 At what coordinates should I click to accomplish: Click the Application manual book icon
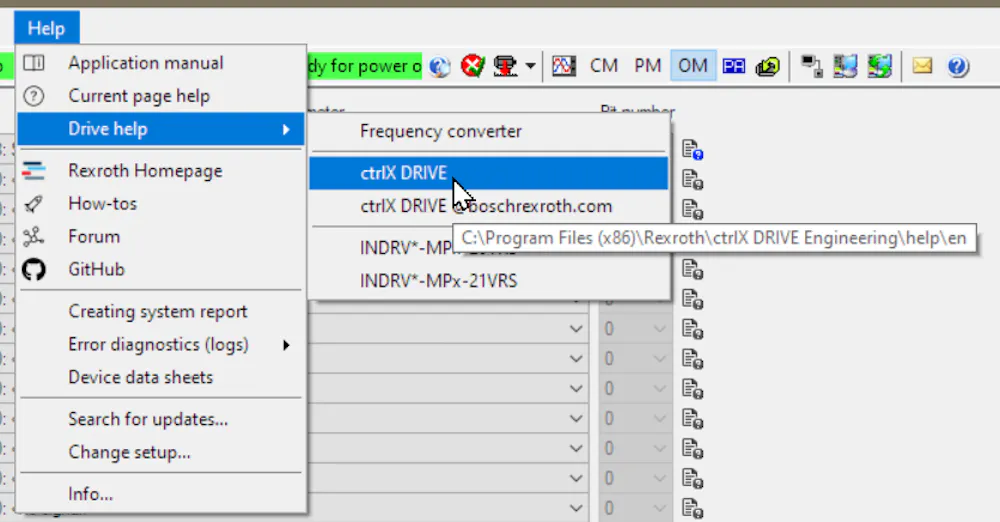click(34, 63)
